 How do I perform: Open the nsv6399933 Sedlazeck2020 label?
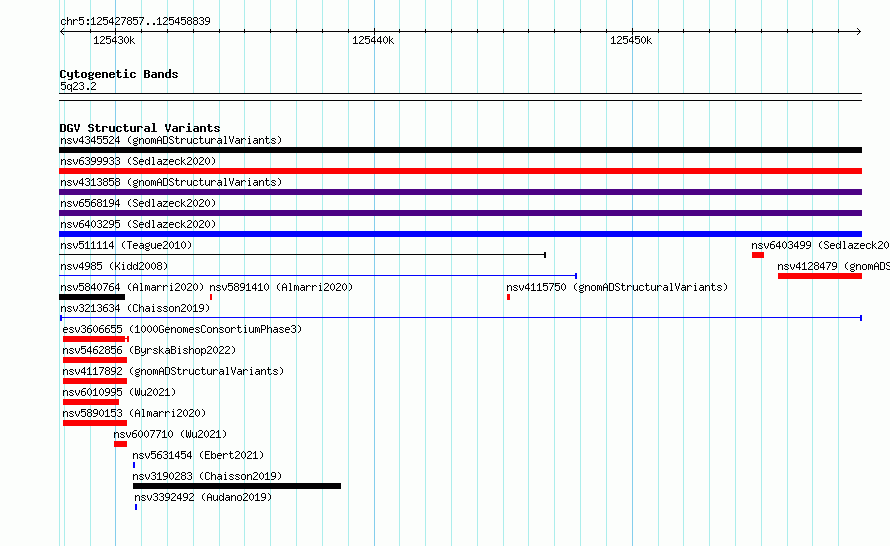pyautogui.click(x=138, y=161)
